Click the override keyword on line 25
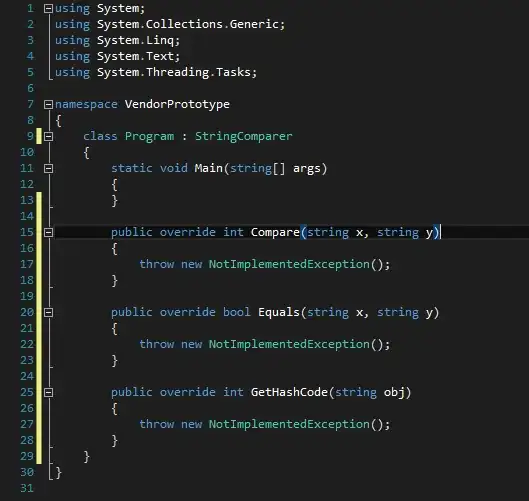Screen dimensions: 529x501 188,392
